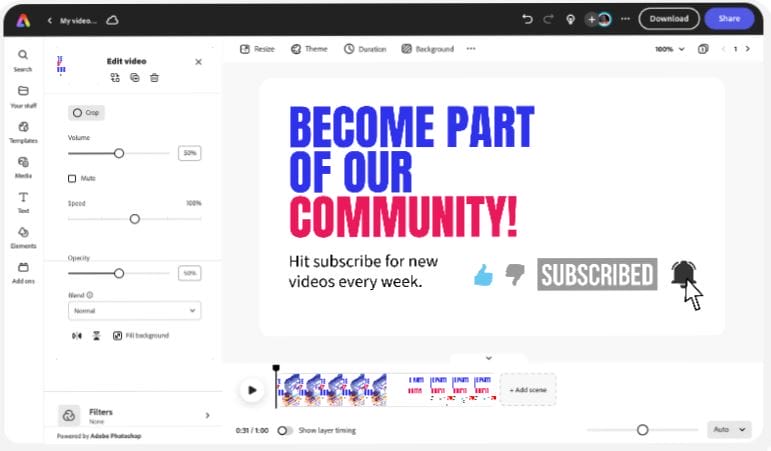
Task: Open the Background settings
Action: tap(428, 49)
